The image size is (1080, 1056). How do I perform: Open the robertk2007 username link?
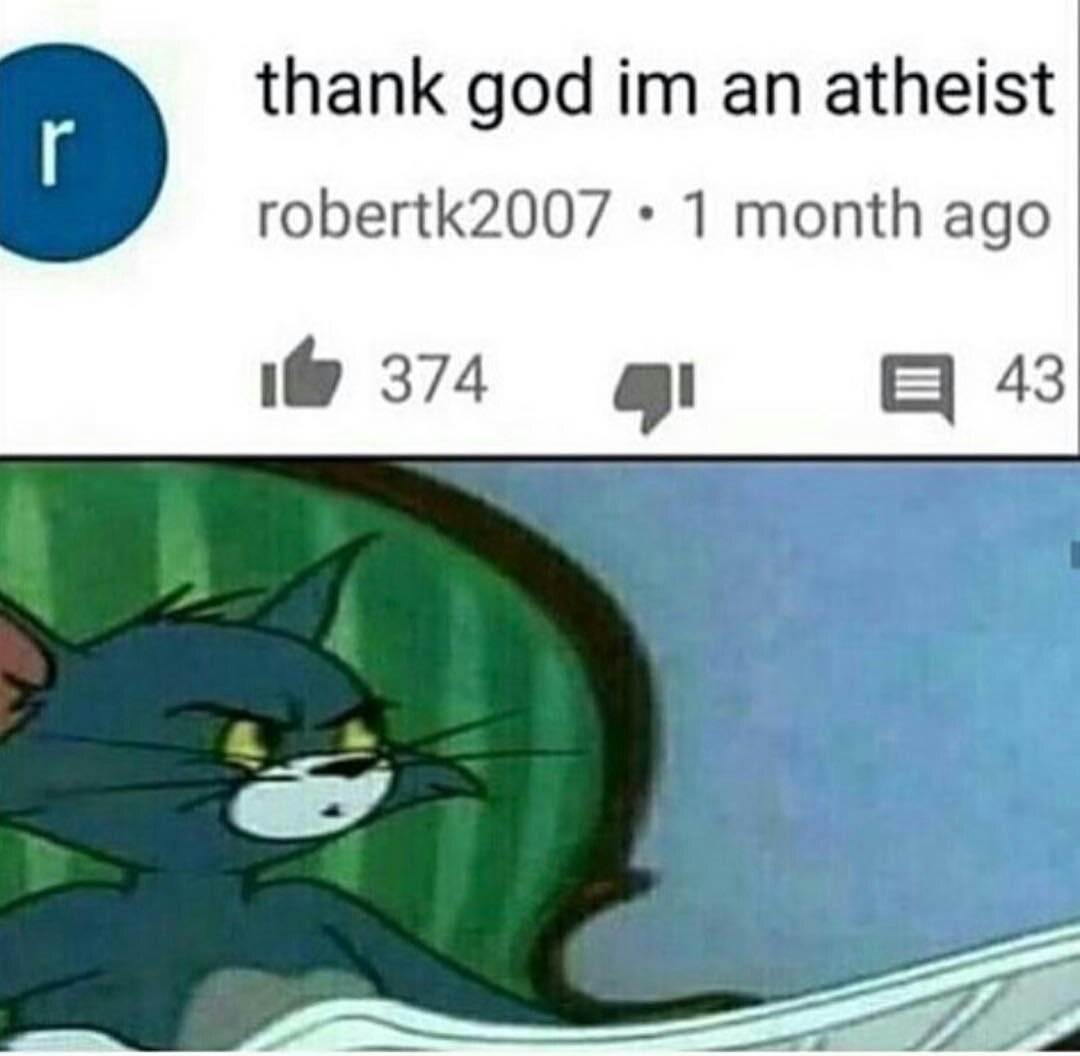point(433,215)
